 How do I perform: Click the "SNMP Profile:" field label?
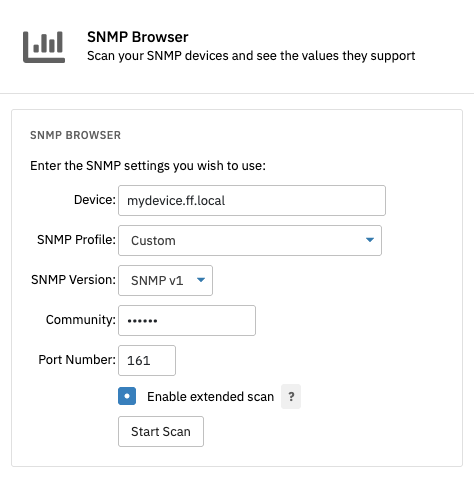(76, 239)
